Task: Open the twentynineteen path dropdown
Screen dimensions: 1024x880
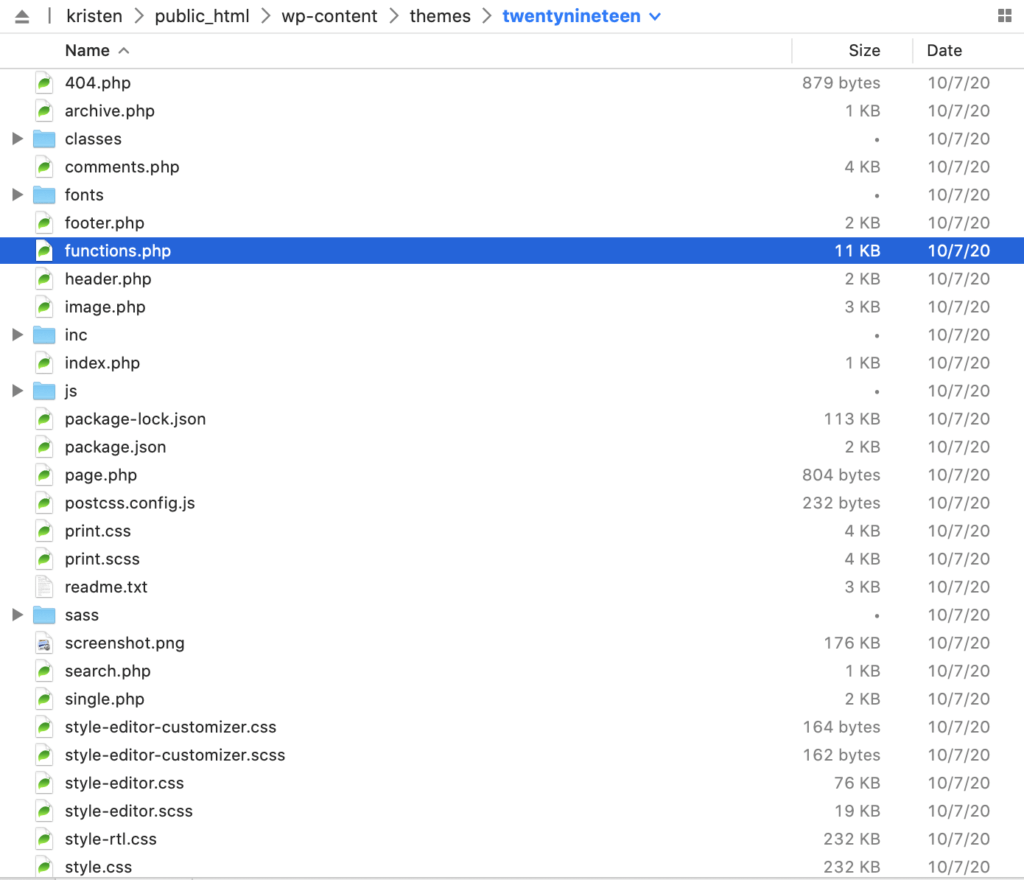Action: 655,17
